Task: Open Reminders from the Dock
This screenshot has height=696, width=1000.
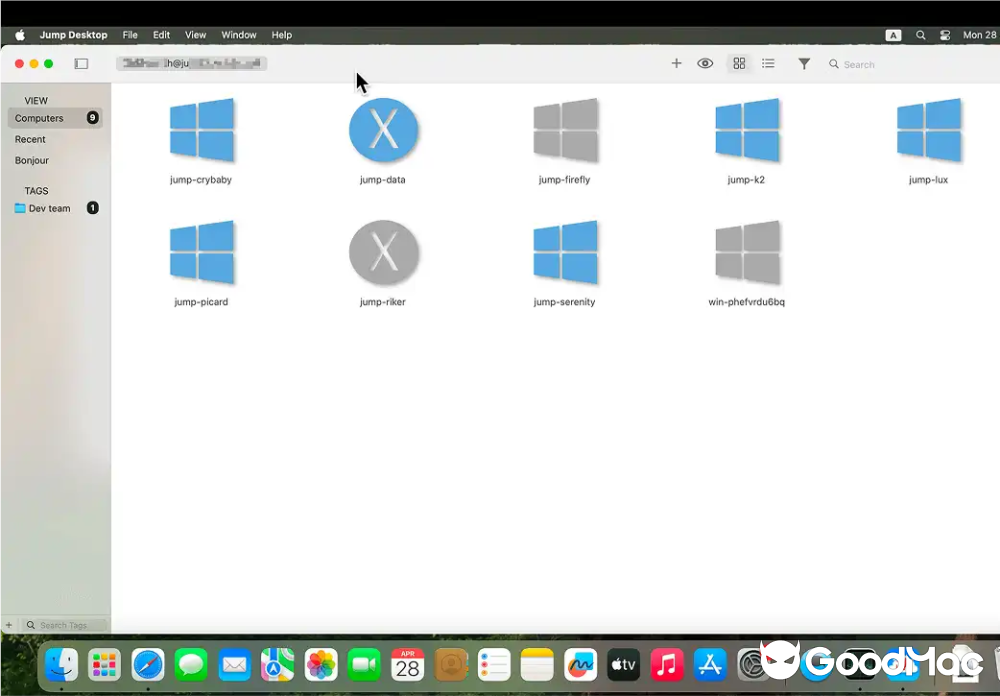Action: coord(494,665)
